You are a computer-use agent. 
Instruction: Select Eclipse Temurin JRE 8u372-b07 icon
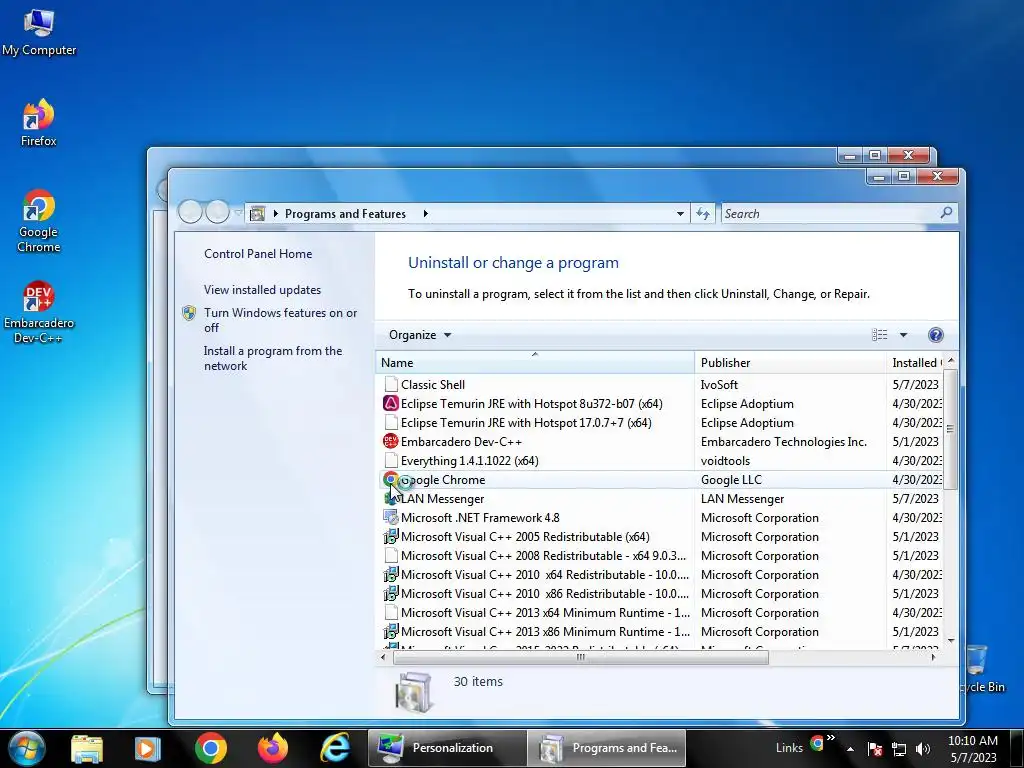391,404
